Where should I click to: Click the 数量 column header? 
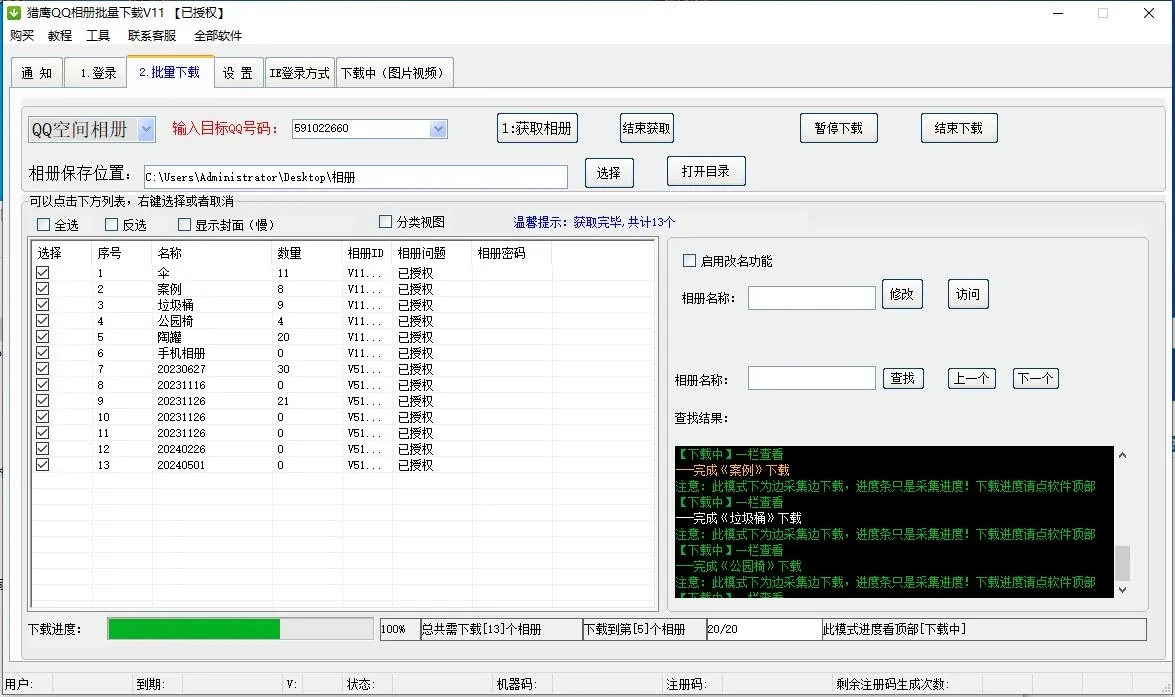pos(306,253)
